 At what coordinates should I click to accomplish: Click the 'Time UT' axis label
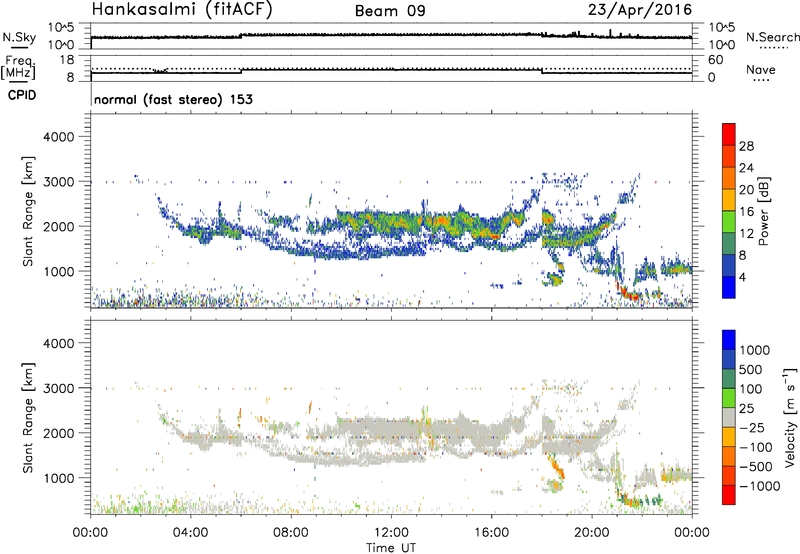391,548
